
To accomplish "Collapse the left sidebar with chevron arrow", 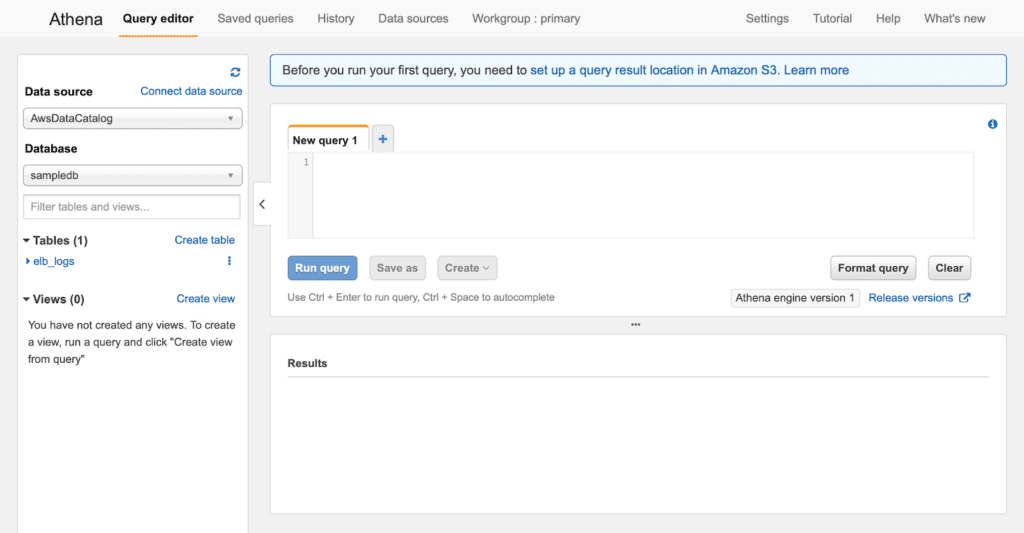I will pyautogui.click(x=262, y=204).
